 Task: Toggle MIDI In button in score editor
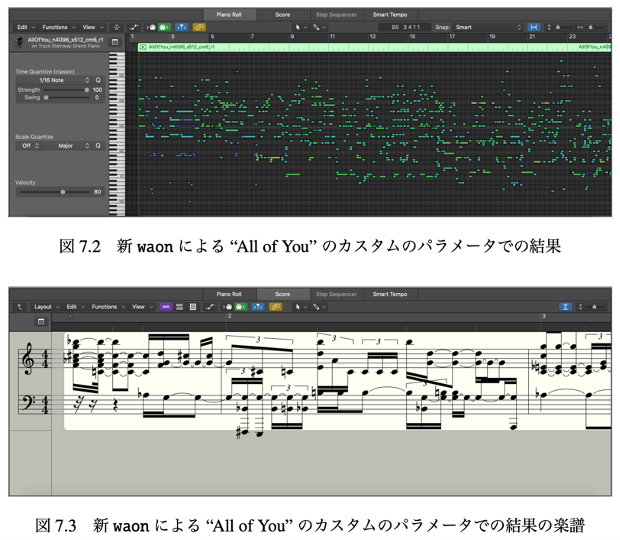point(228,307)
